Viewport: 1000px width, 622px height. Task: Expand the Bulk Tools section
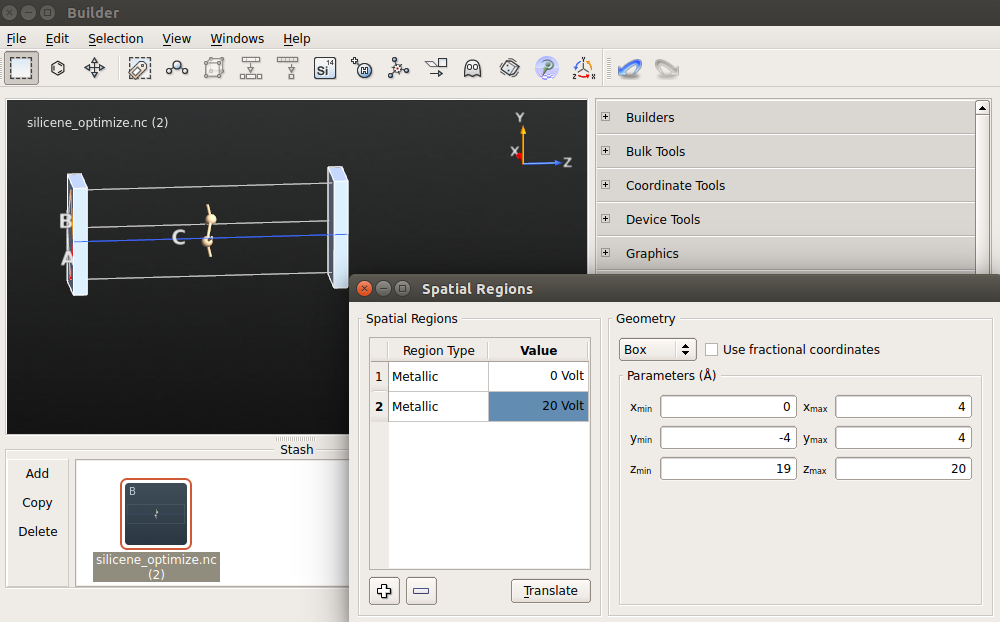pyautogui.click(x=606, y=151)
